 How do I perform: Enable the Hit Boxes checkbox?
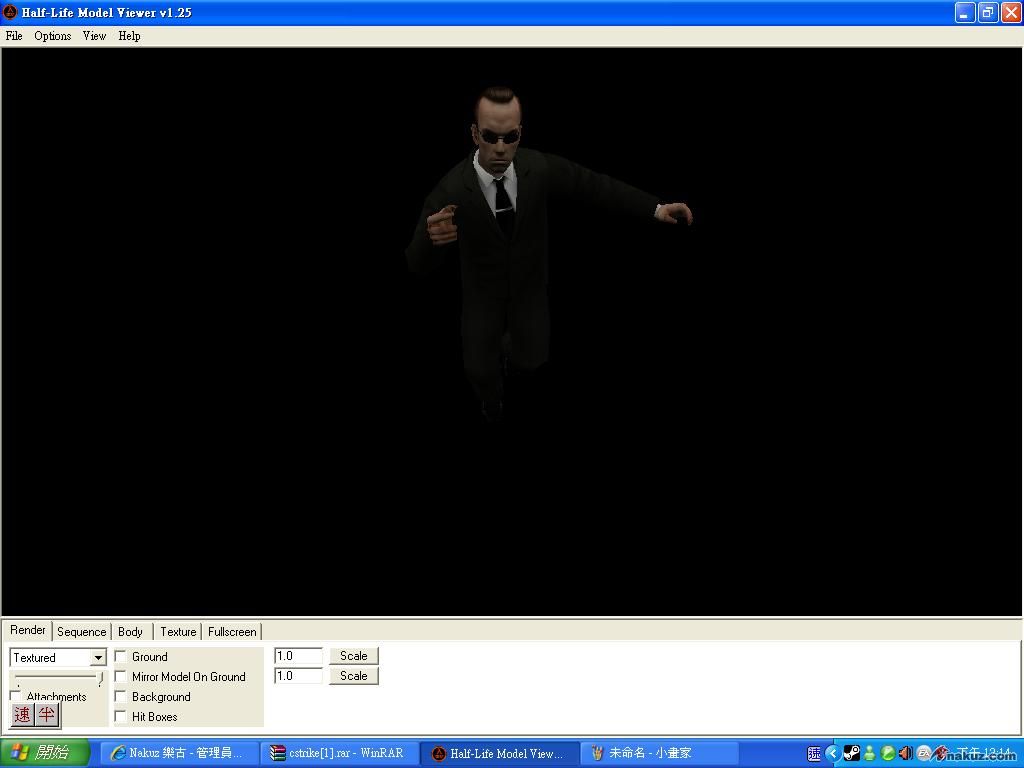tap(121, 716)
